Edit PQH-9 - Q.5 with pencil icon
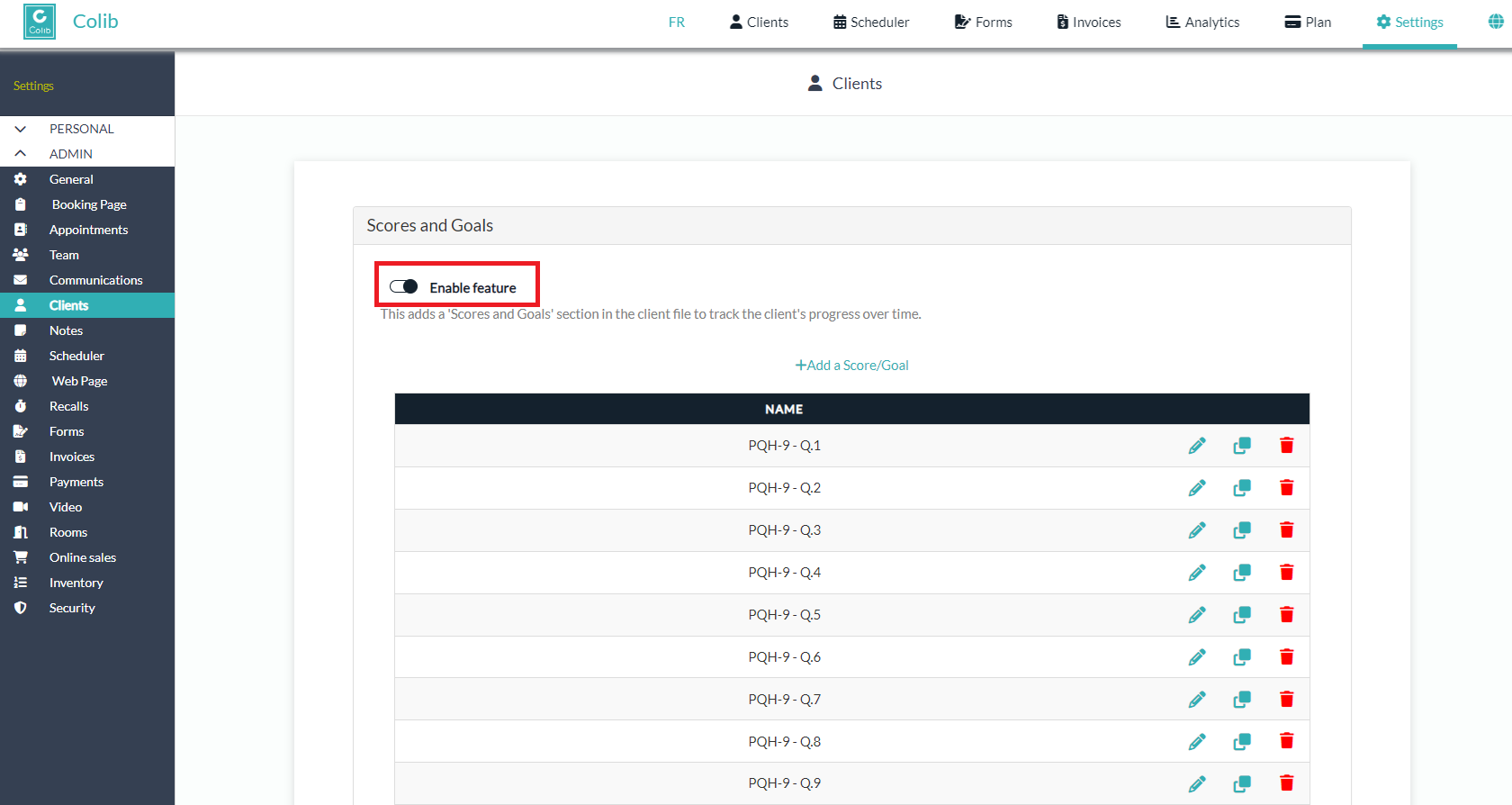 pyautogui.click(x=1197, y=615)
